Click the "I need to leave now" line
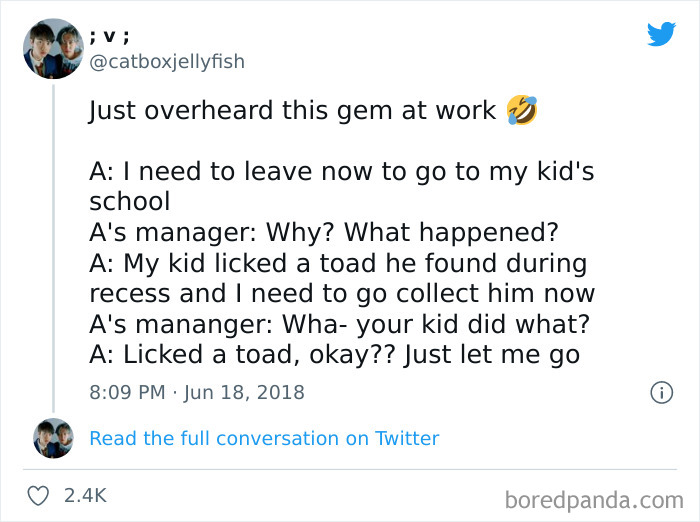Screen dimensions: 700x522 click(341, 172)
